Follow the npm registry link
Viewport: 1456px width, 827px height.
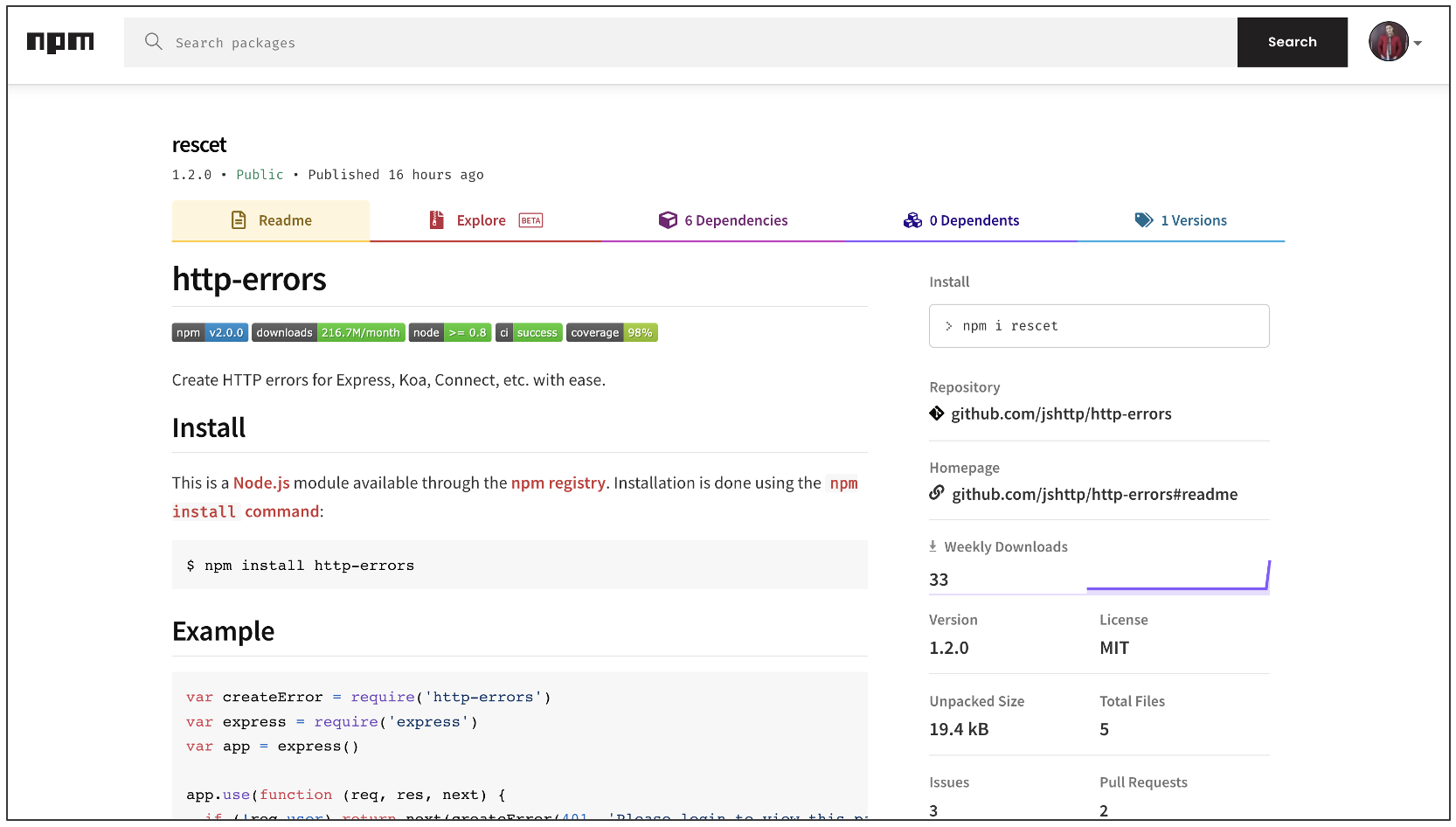pos(558,483)
